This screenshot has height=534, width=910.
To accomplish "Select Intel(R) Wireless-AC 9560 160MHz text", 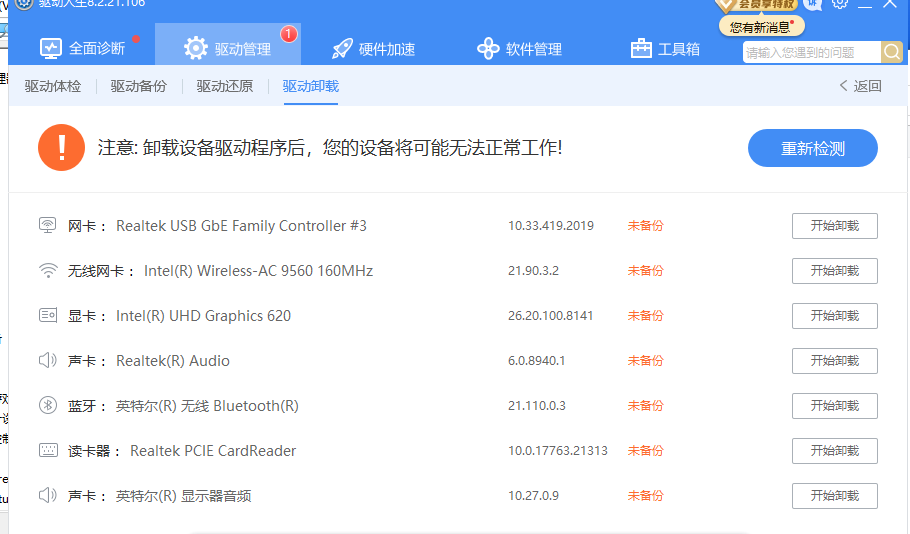I will [x=258, y=271].
